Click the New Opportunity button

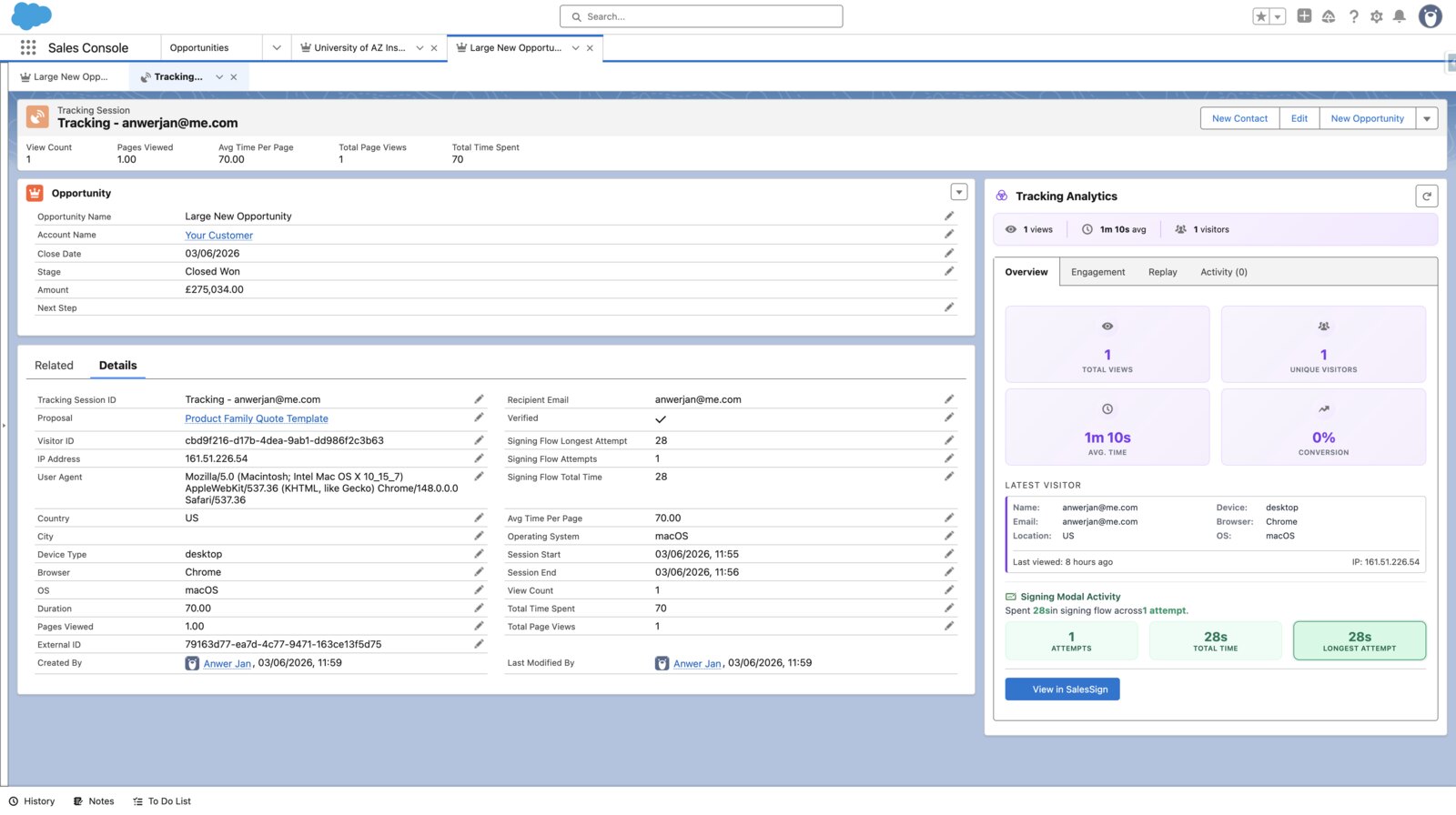point(1367,118)
